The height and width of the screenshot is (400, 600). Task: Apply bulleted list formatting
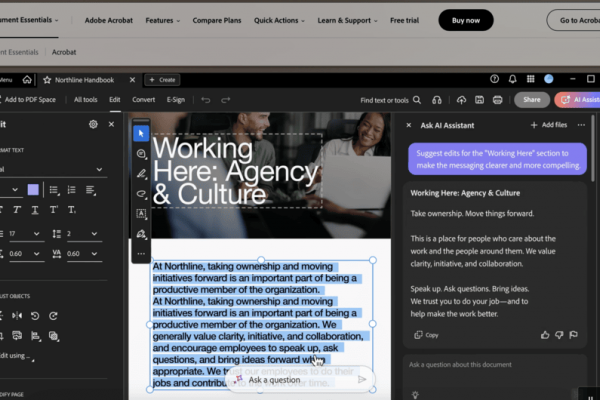(54, 190)
